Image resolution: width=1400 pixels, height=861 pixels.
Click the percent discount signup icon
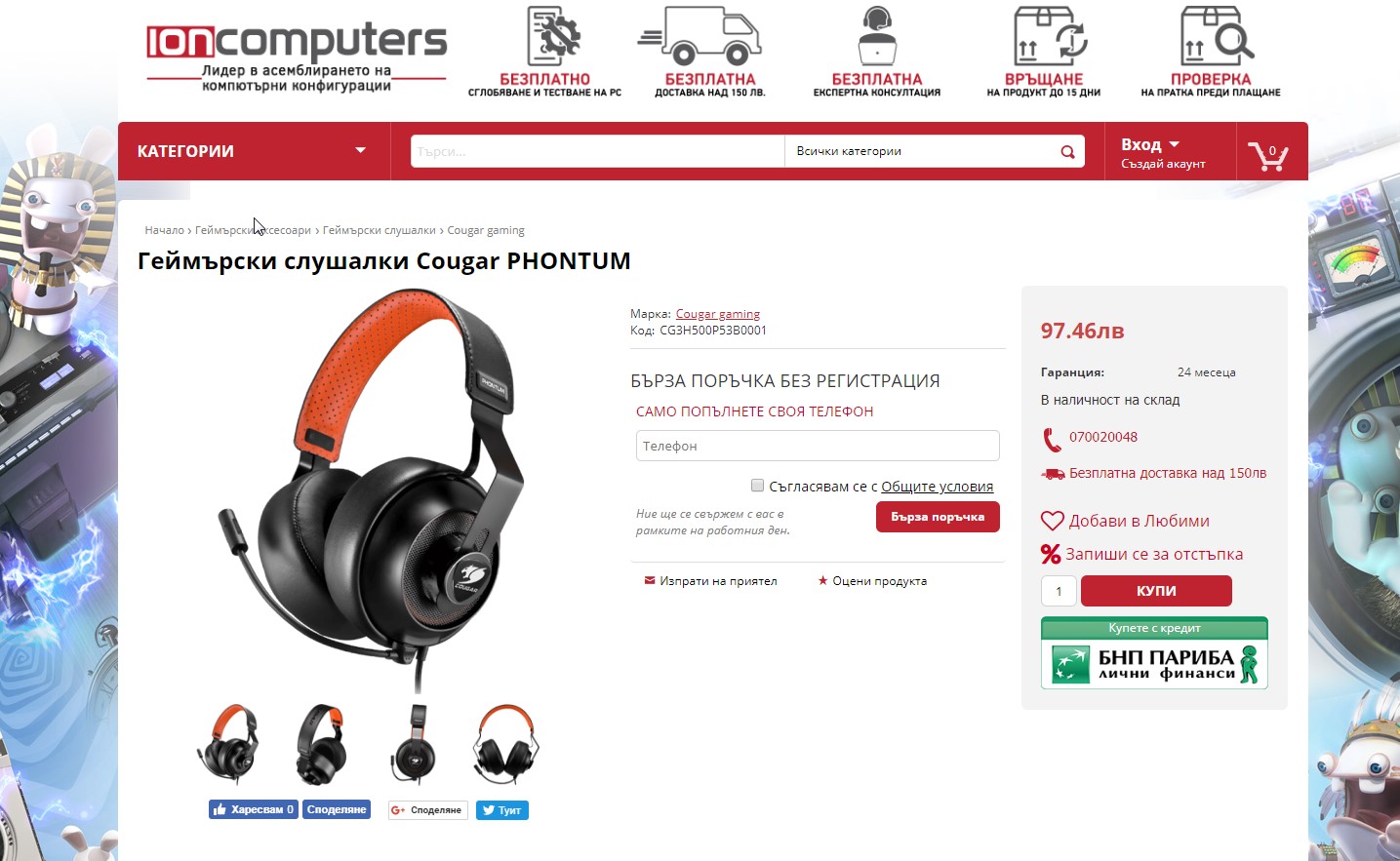pyautogui.click(x=1050, y=554)
